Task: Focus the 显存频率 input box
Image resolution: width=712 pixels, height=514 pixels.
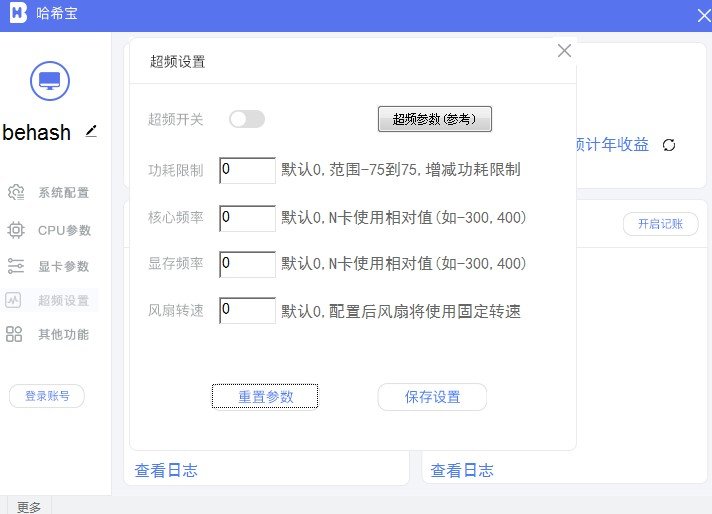Action: [x=247, y=264]
